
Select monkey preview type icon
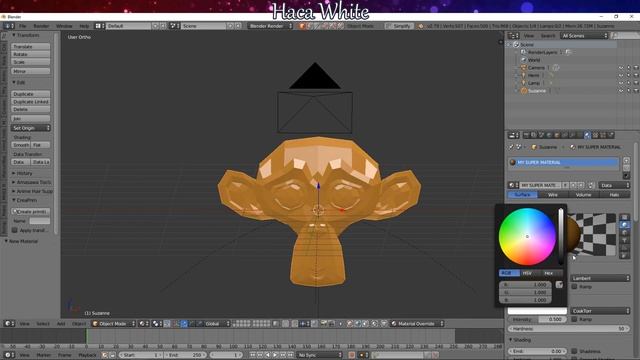pyautogui.click(x=624, y=240)
